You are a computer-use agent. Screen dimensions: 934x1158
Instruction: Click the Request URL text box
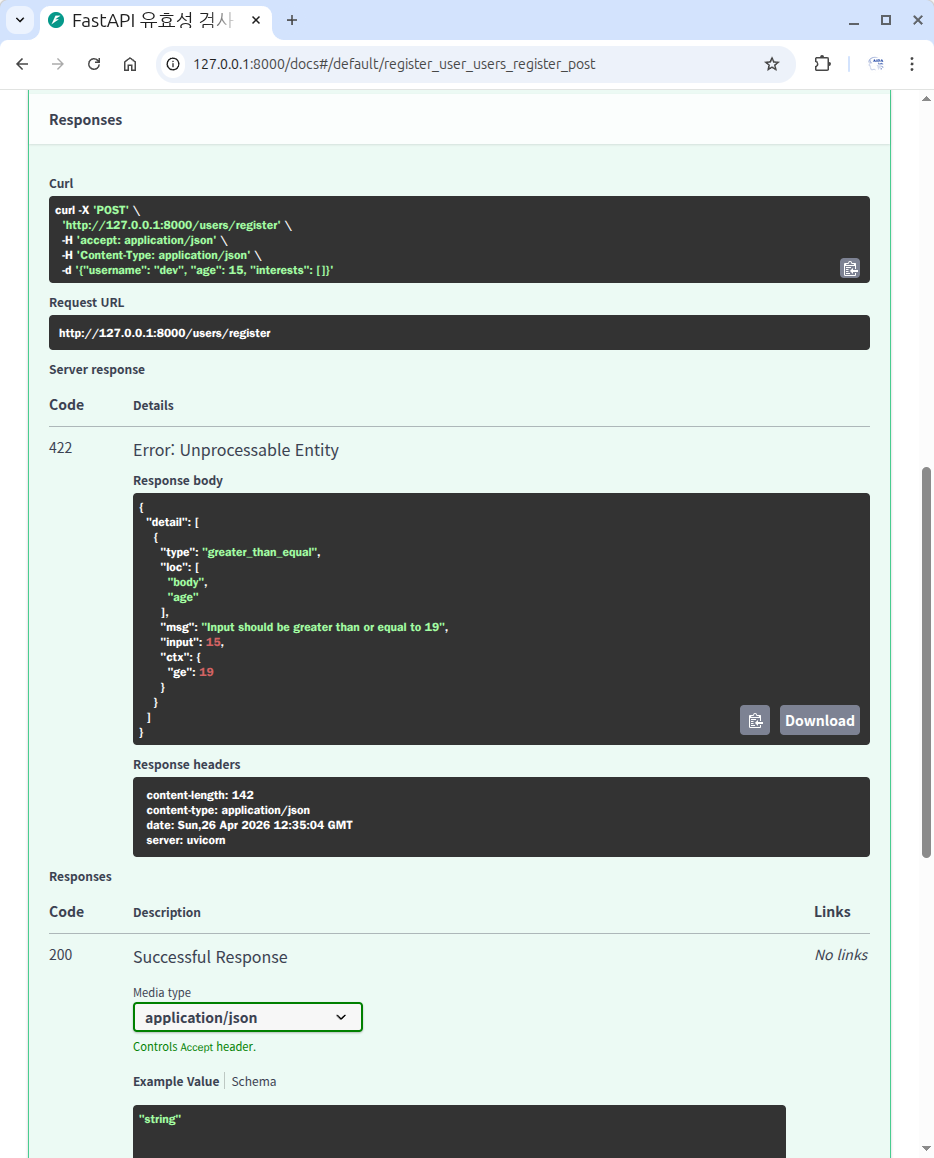[x=459, y=333]
